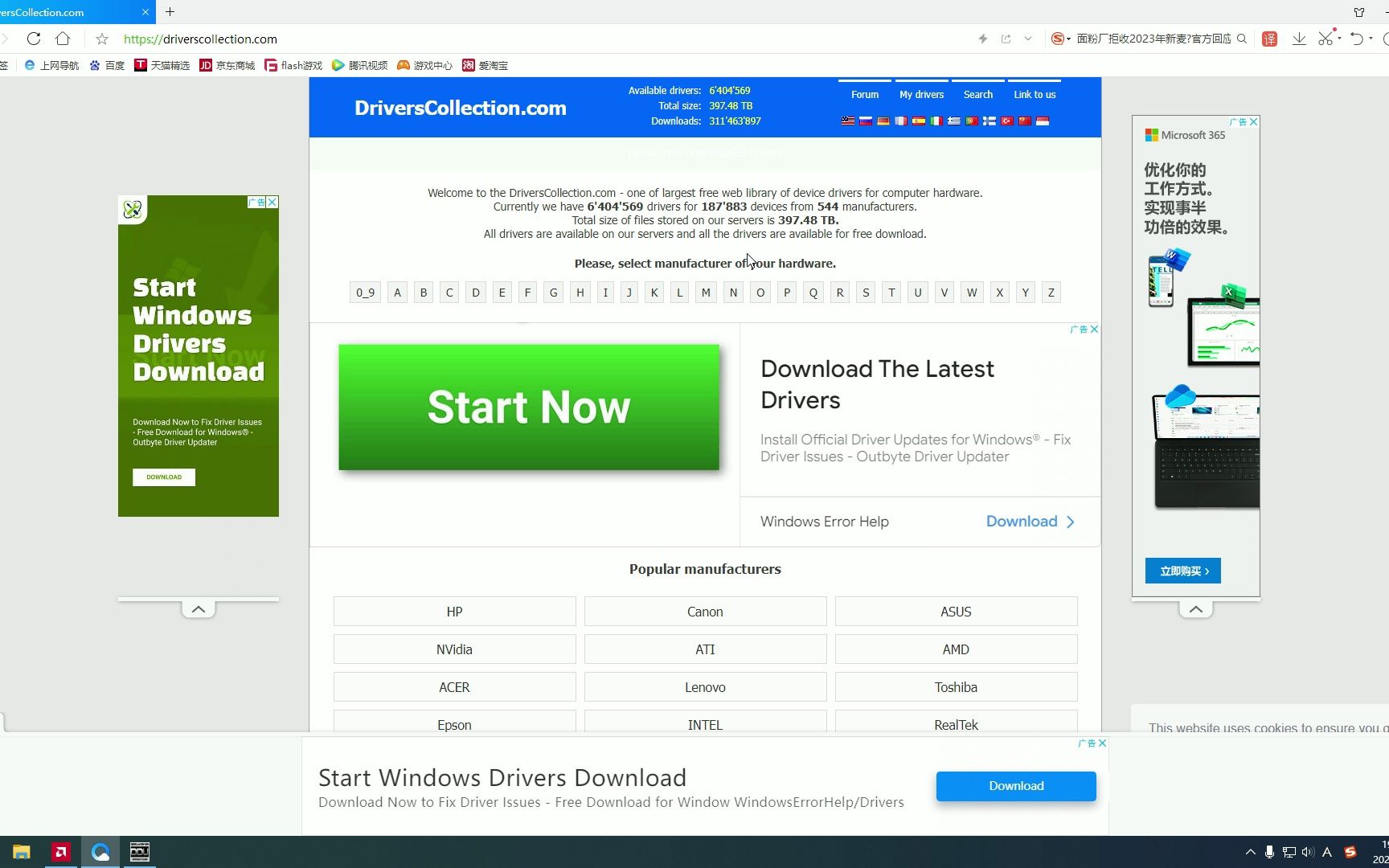Open the 爱淘宝 bookmark
Viewport: 1389px width, 868px height.
tap(485, 65)
